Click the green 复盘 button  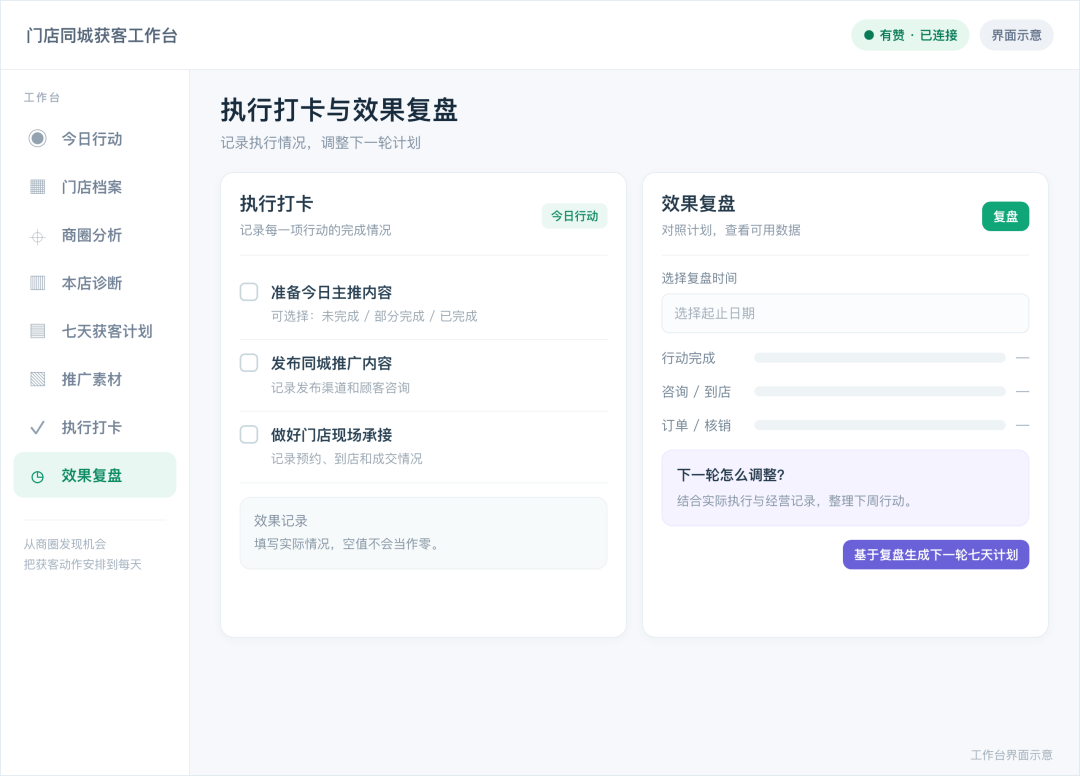point(1005,216)
